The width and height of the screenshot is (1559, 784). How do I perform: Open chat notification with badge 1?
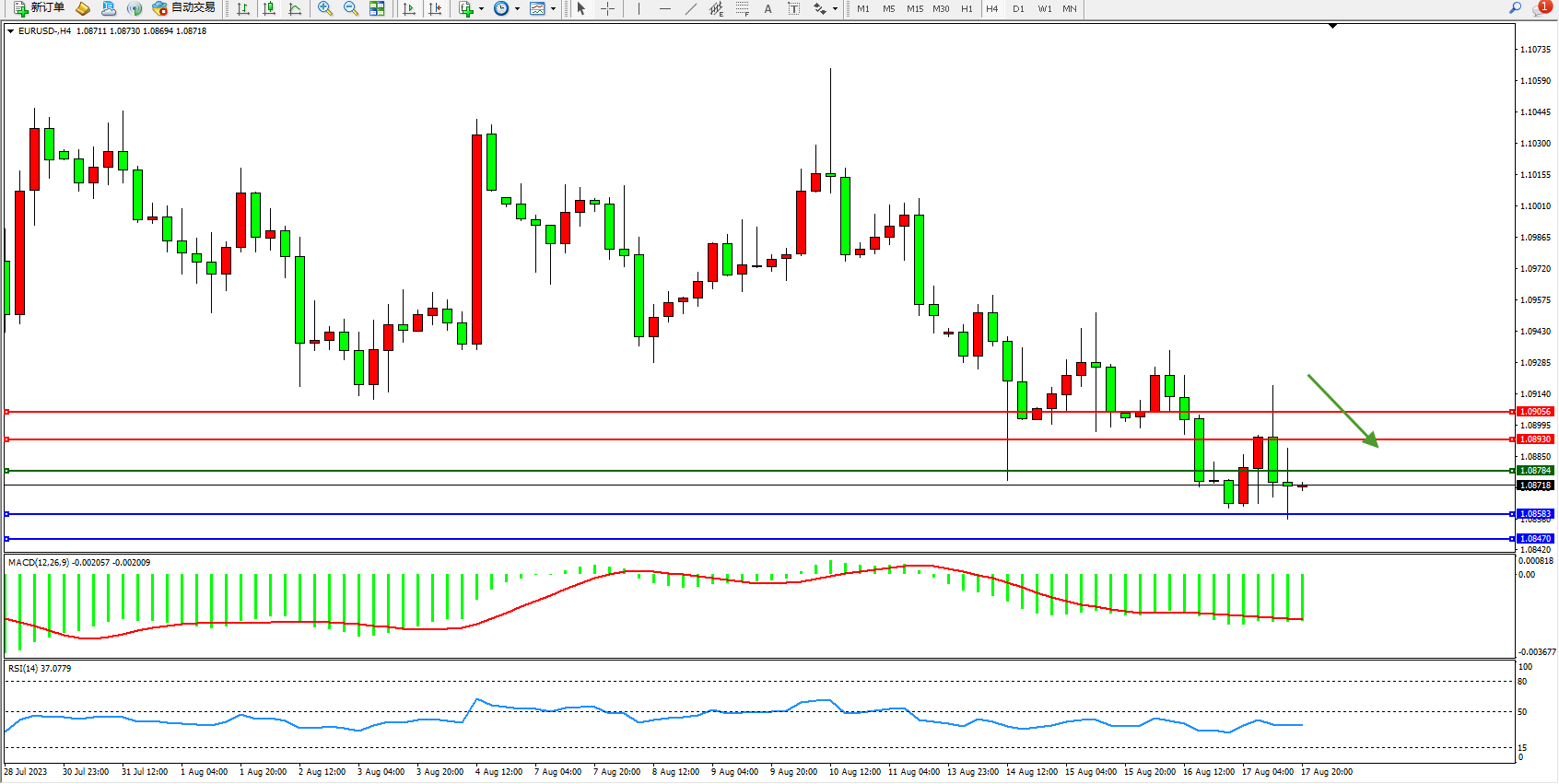coord(1541,8)
